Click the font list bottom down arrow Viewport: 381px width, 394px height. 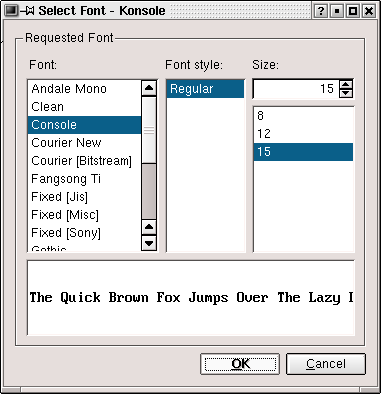[149, 243]
